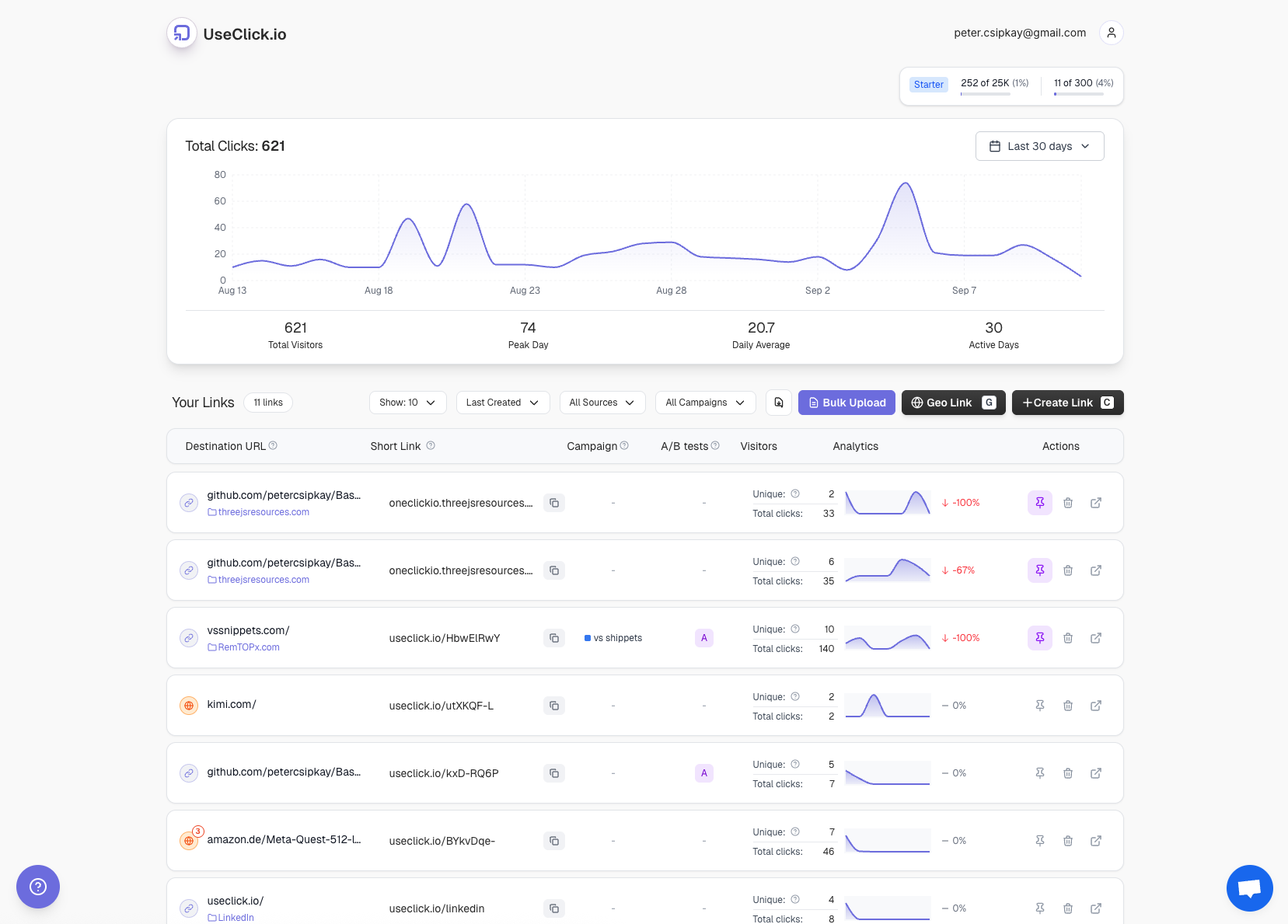Viewport: 1288px width, 924px height.
Task: Click the Create Link button
Action: pos(1066,403)
